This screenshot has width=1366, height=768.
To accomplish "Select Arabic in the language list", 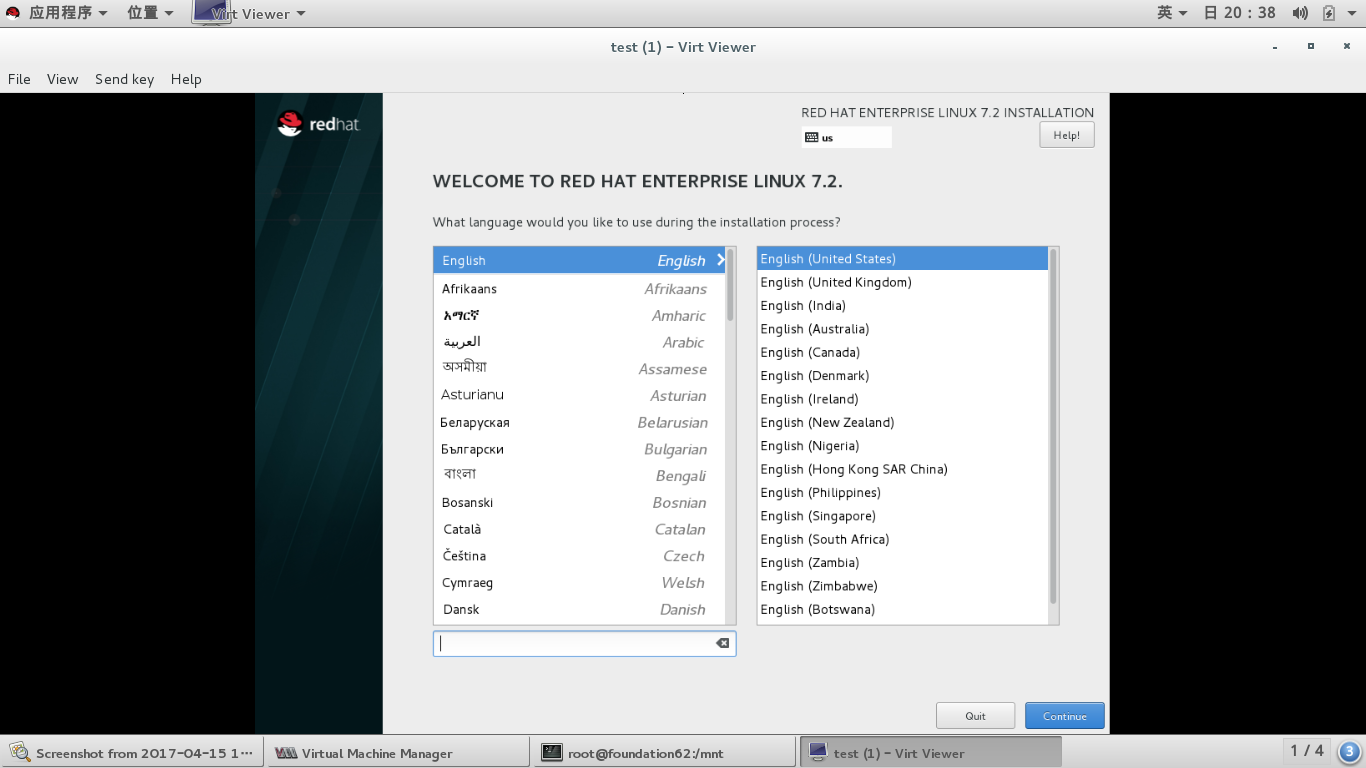I will pyautogui.click(x=580, y=342).
